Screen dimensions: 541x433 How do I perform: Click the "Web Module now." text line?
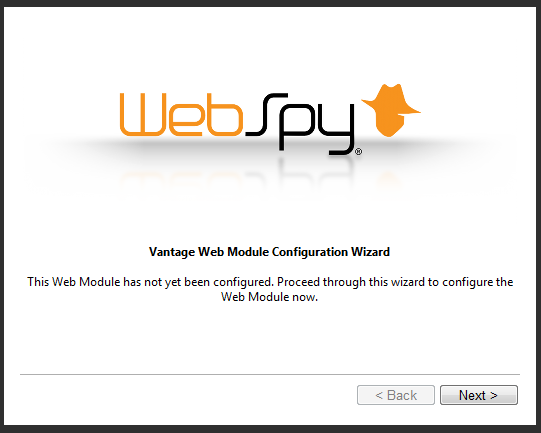pos(269,297)
